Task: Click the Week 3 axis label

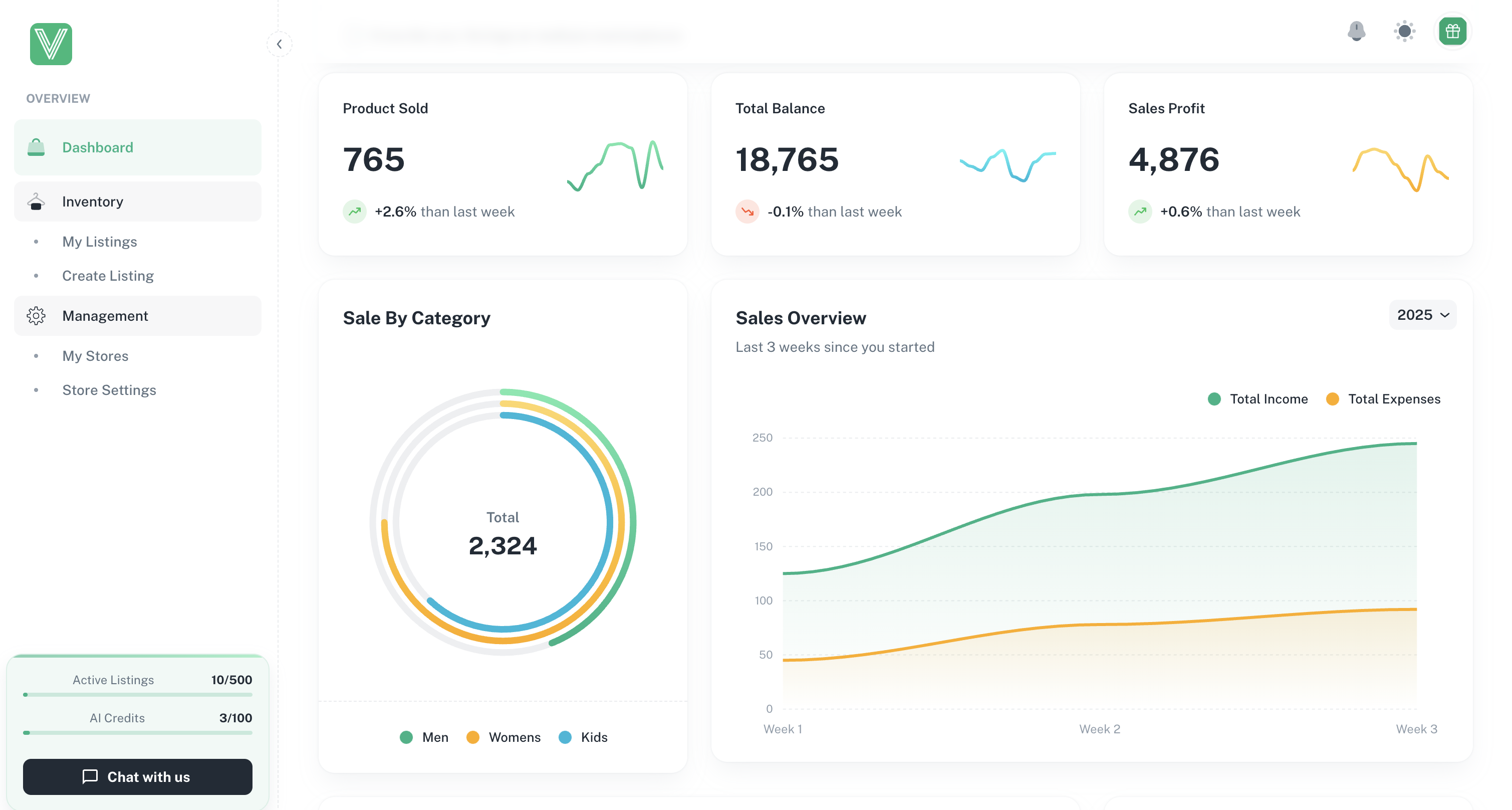Action: coord(1417,729)
